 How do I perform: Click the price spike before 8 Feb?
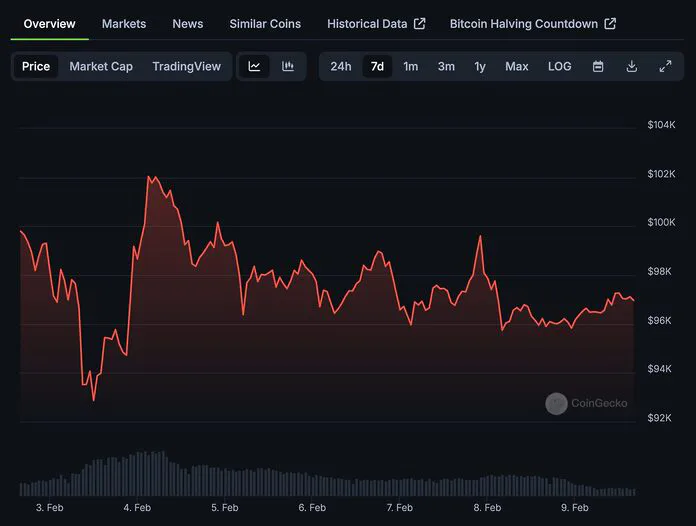[480, 237]
